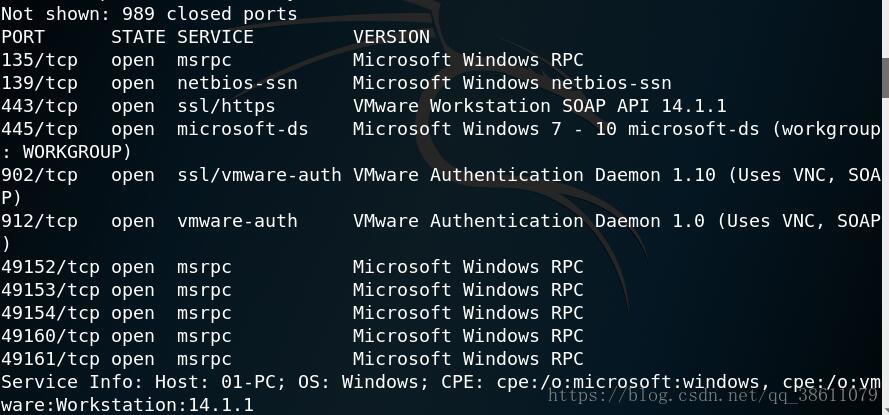
Task: Click the VERSION column header text
Action: tap(391, 37)
